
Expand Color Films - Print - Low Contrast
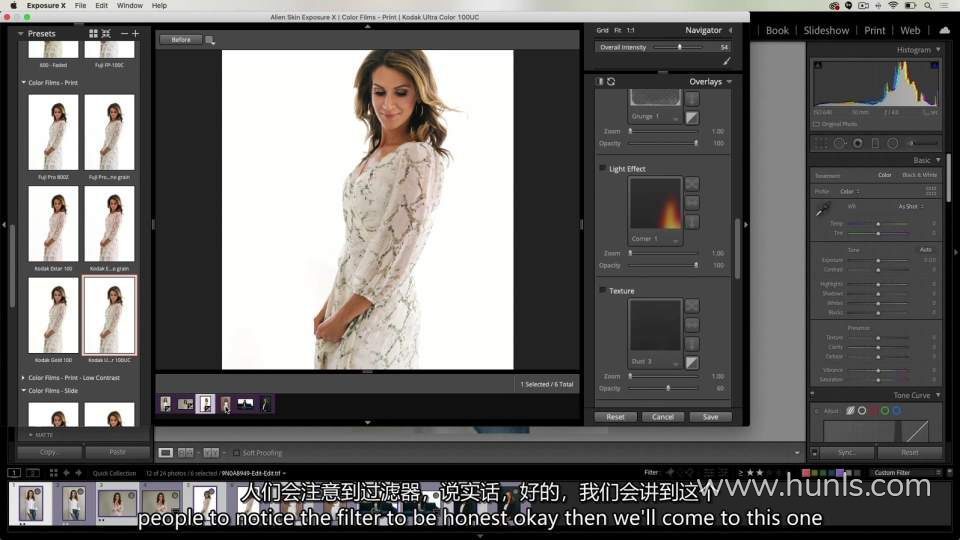click(24, 378)
